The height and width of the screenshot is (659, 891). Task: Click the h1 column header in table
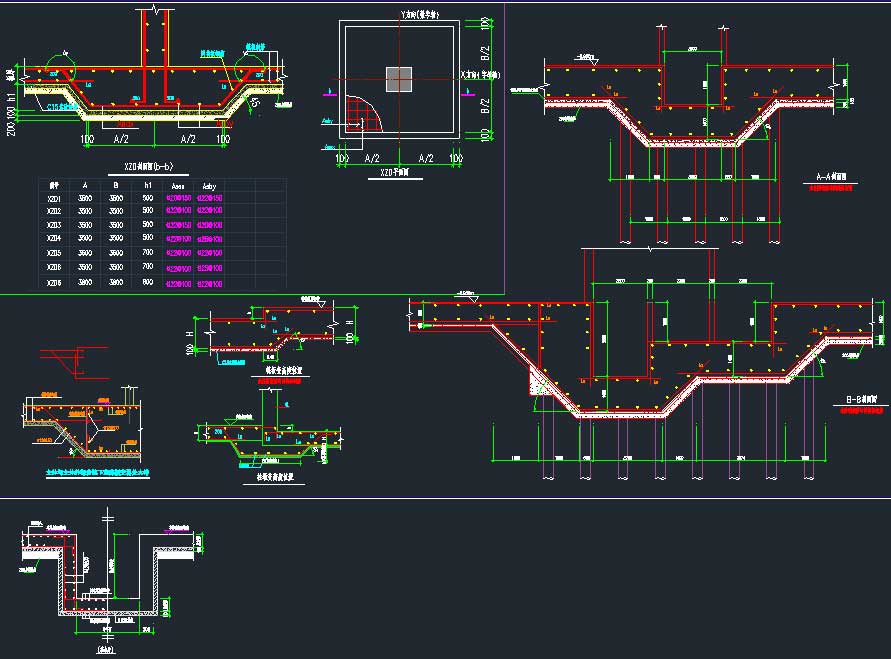148,186
